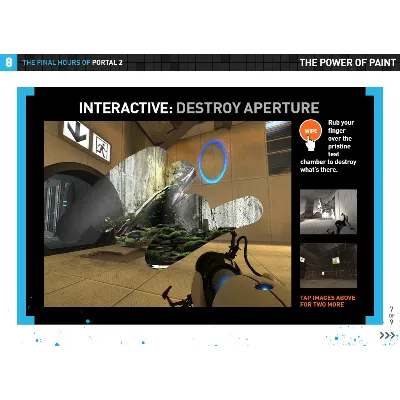The image size is (400, 400).
Task: Tap the down-arrow sign in the chamber image
Action: click(x=76, y=134)
